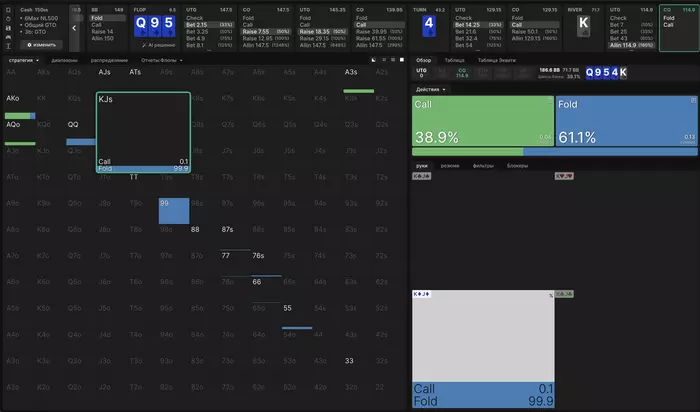This screenshot has height=412, width=700.
Task: Switch to распределение tab
Action: point(109,60)
